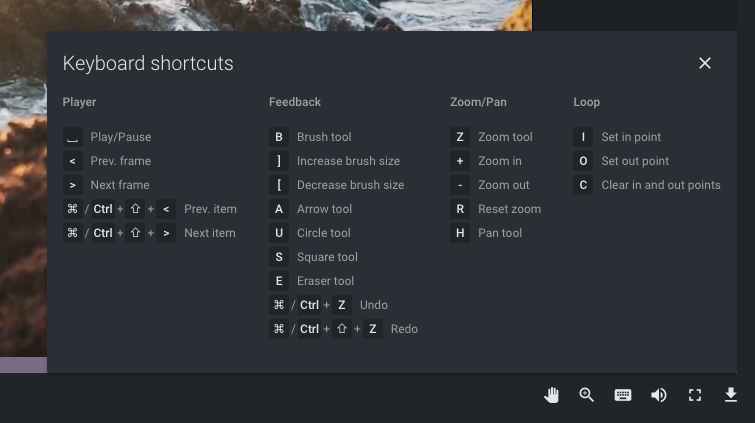Toggle the keyboard shortcuts icon

[x=623, y=395]
